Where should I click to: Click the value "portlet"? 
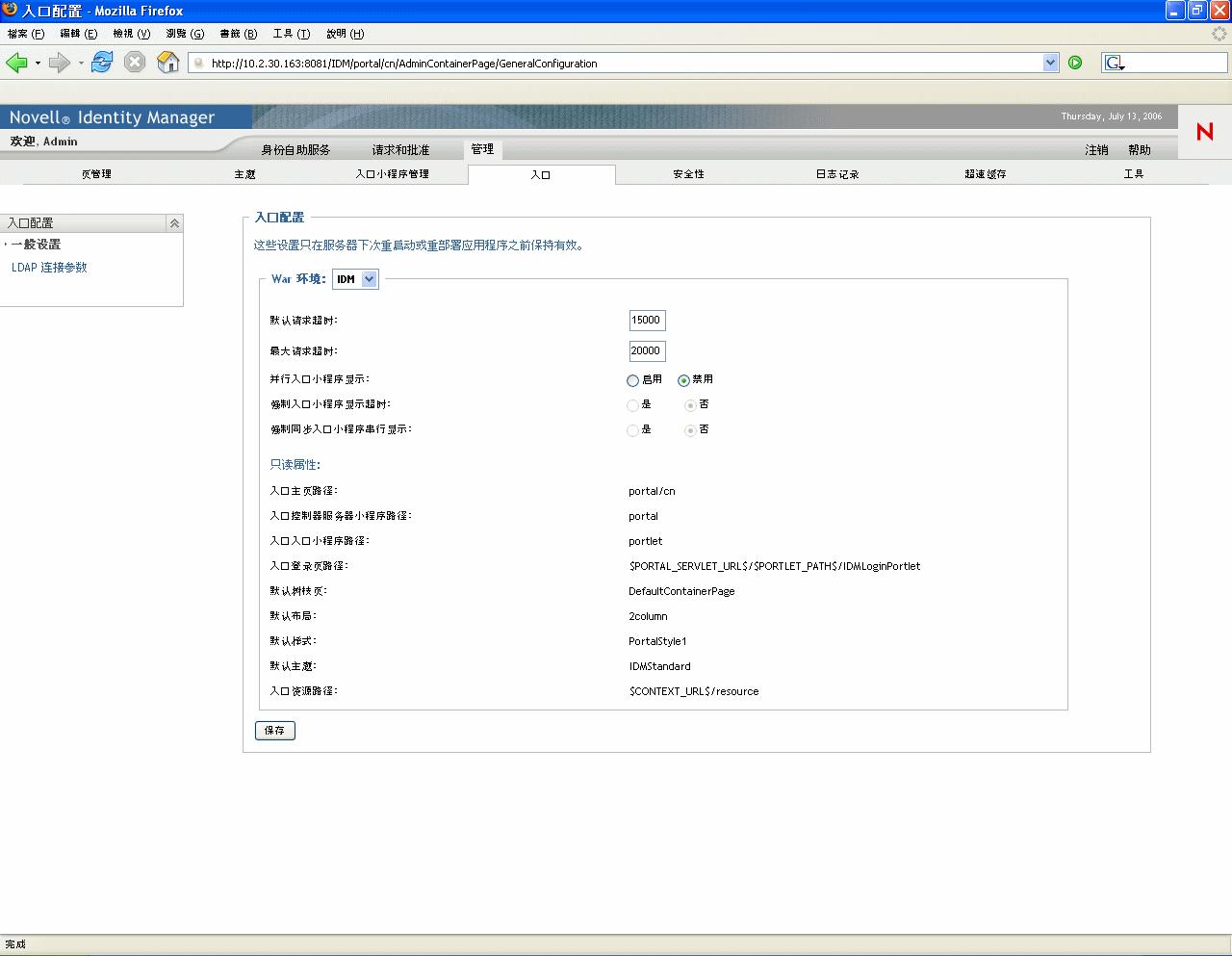point(645,541)
